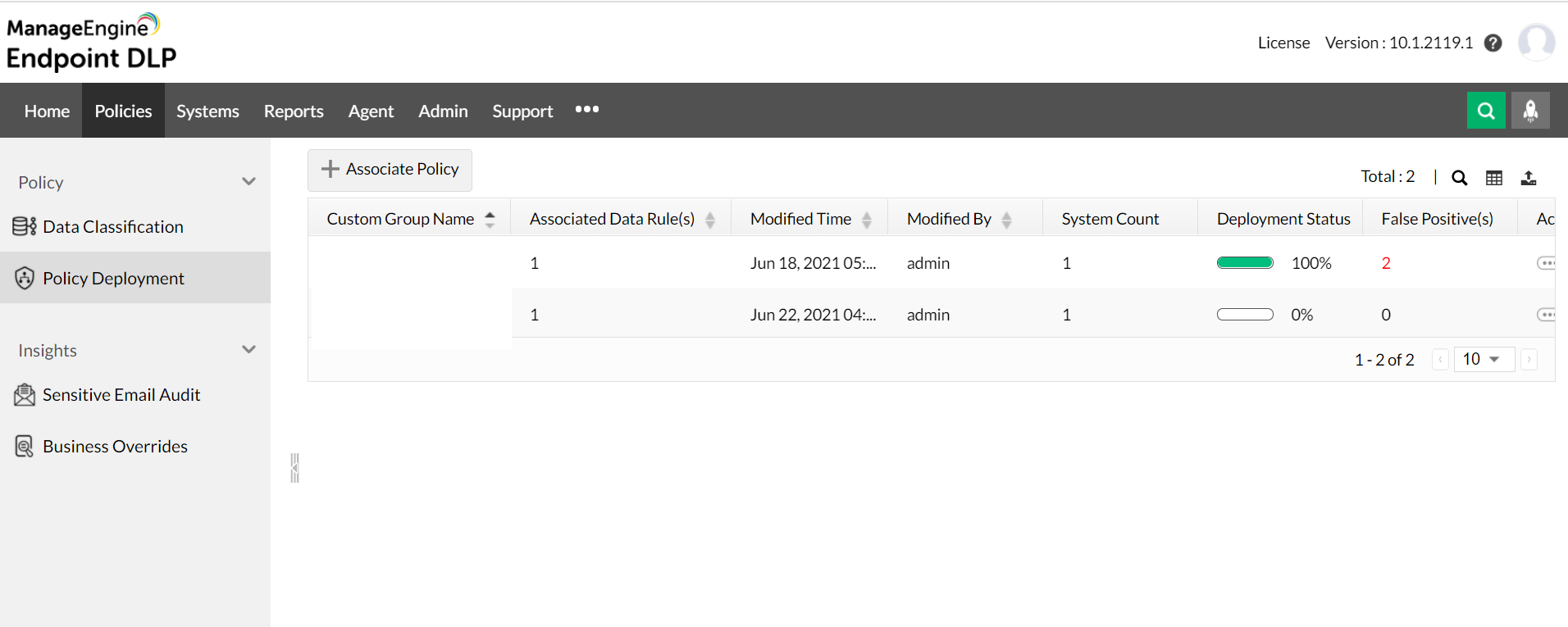Open the rows per page dropdown
This screenshot has width=1568, height=627.
pos(1483,359)
